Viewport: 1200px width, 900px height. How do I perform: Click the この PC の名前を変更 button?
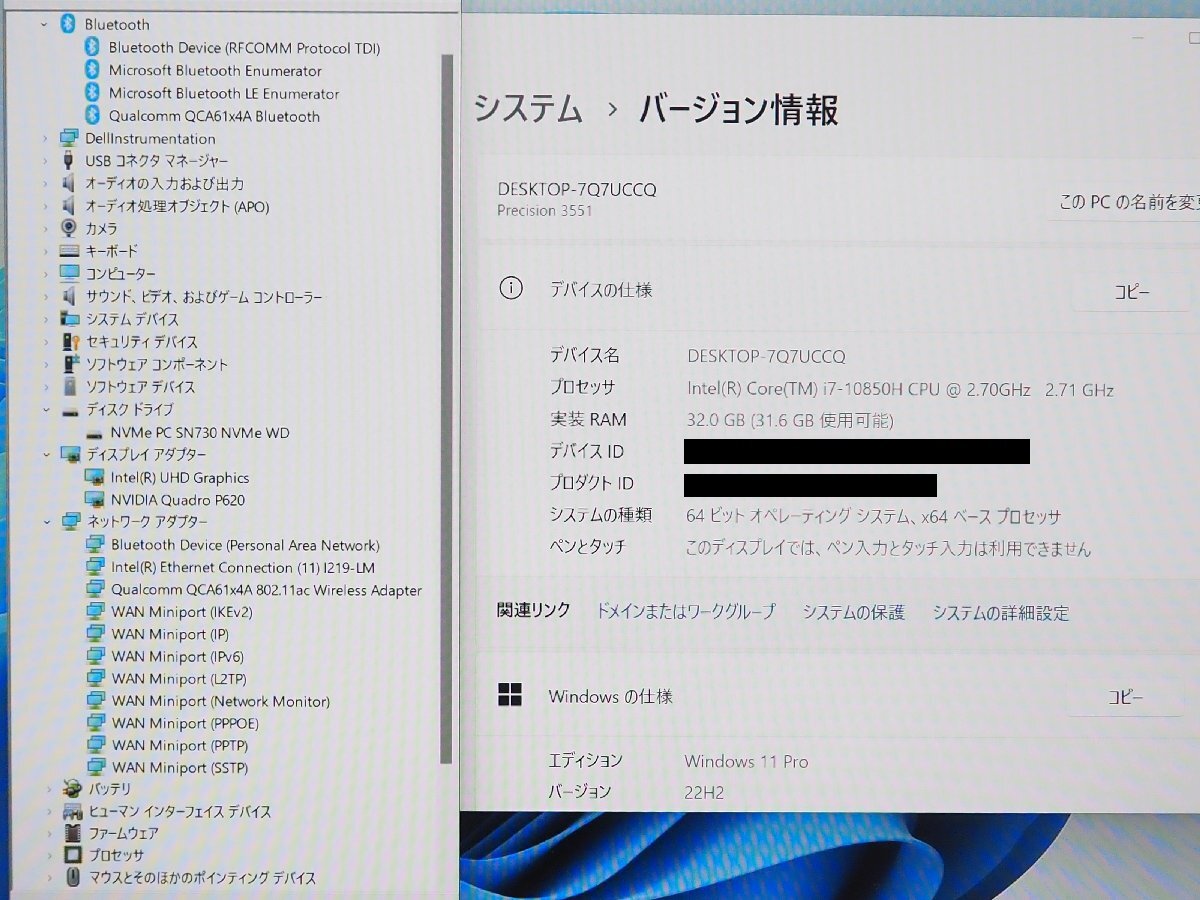point(1125,202)
